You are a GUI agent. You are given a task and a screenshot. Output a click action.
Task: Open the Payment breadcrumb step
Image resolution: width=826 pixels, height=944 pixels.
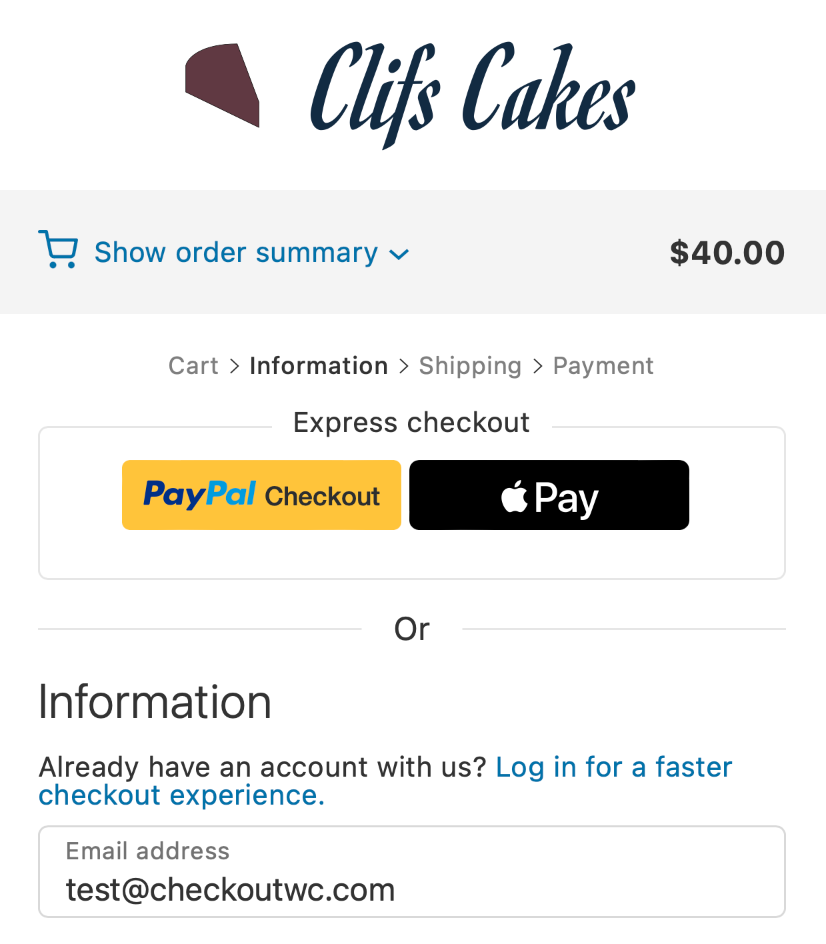603,366
